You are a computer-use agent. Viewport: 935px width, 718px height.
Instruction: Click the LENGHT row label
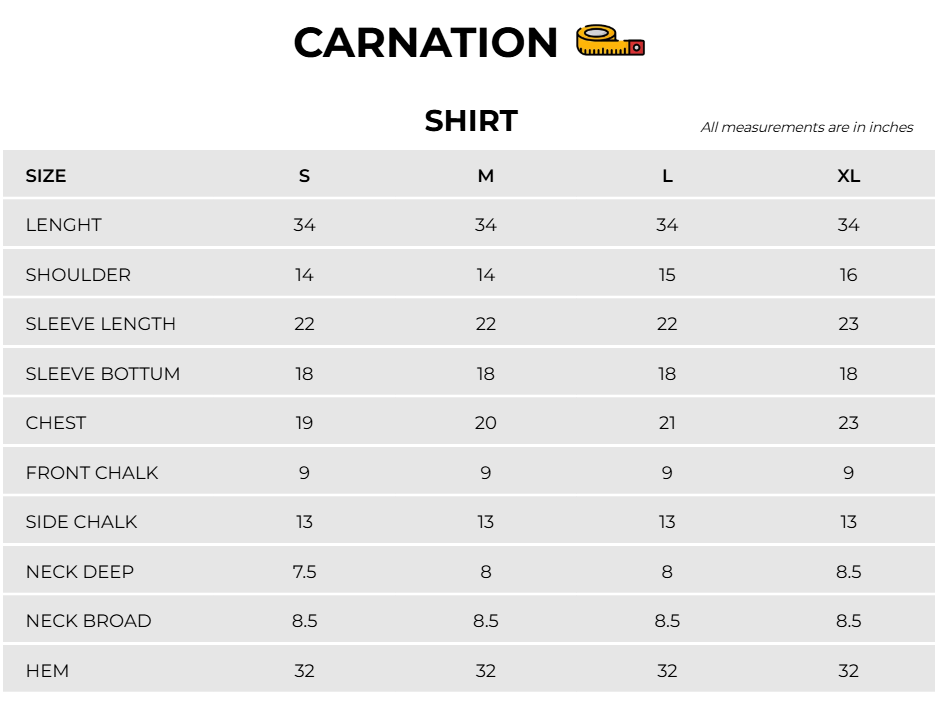coord(64,225)
